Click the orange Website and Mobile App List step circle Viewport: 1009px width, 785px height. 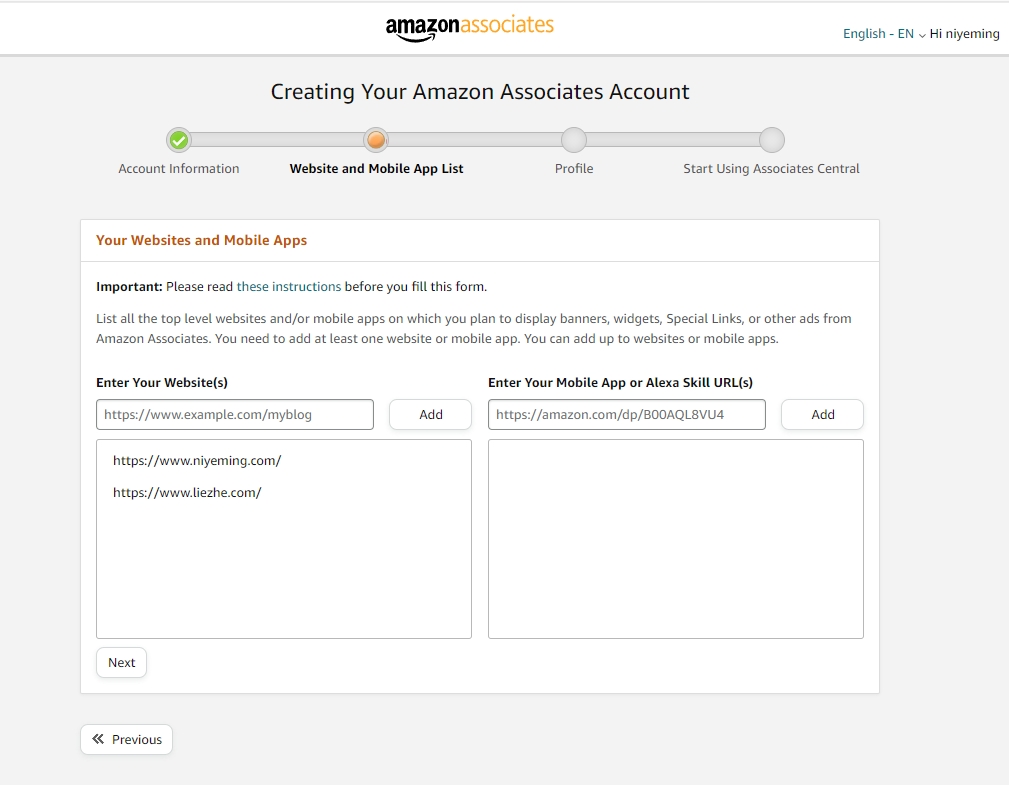376,140
